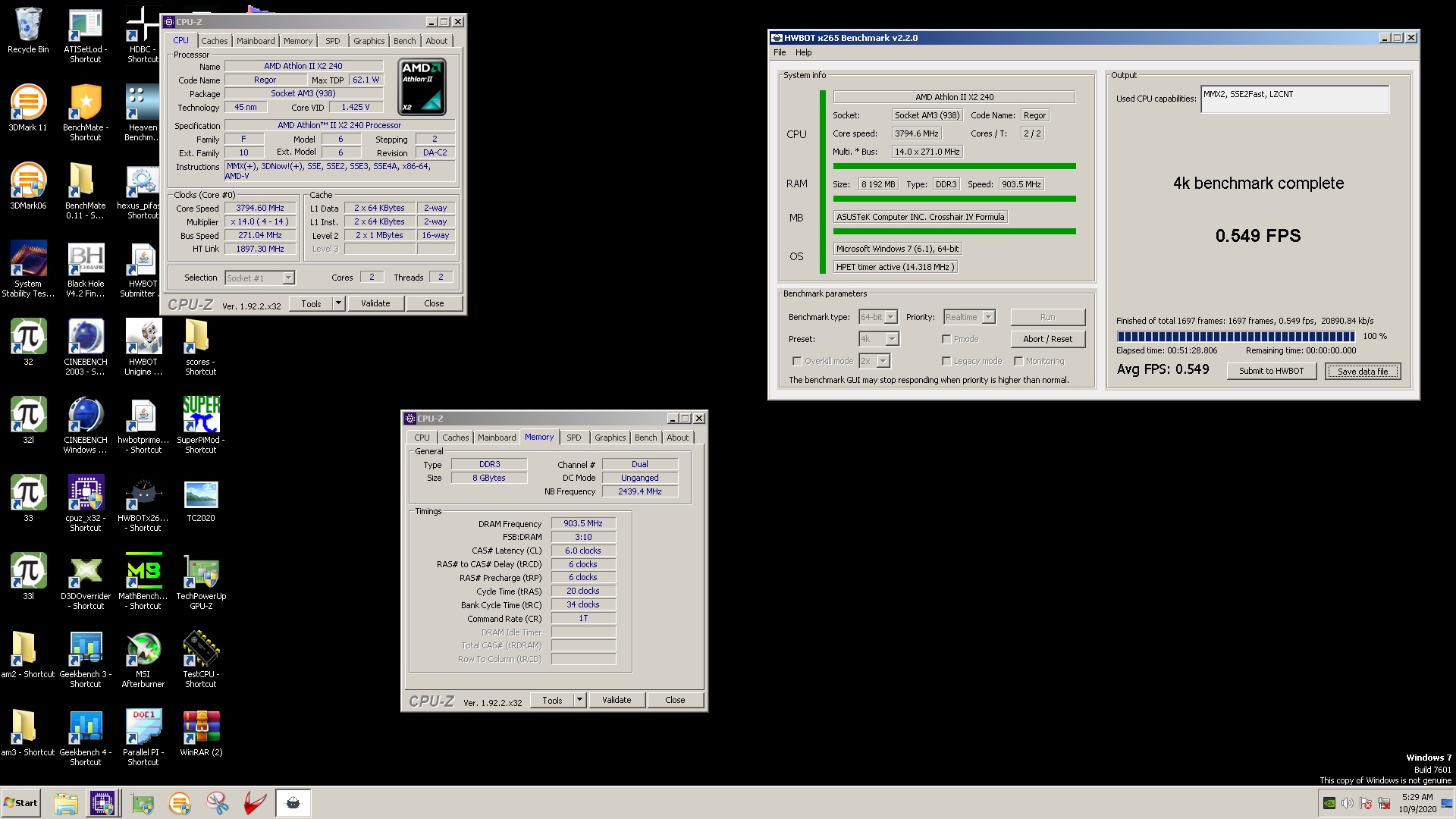1456x819 pixels.
Task: Open the 3DMark 11 desktop icon
Action: (28, 108)
